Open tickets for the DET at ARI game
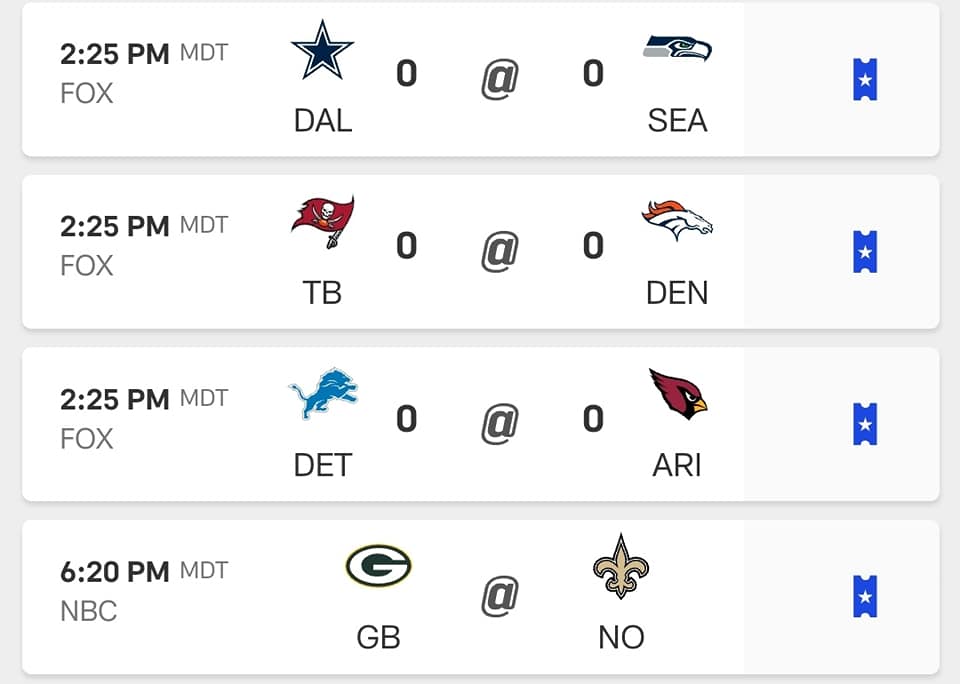 [865, 424]
